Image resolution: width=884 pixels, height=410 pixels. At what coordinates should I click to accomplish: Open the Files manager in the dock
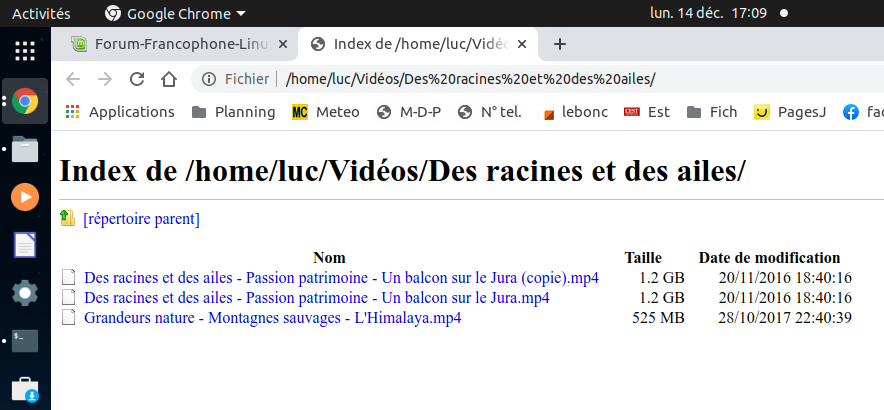tap(25, 149)
